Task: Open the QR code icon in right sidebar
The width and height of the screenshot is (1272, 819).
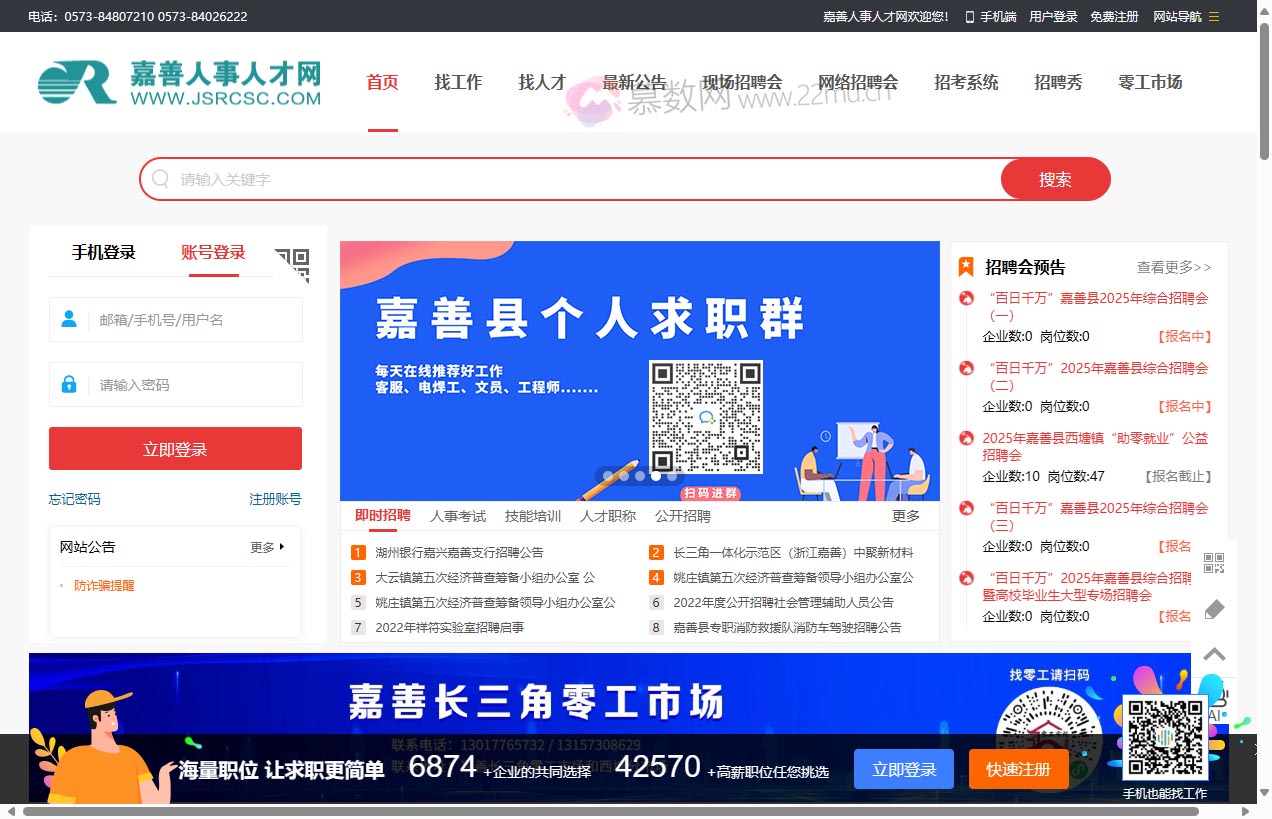Action: click(x=1213, y=563)
